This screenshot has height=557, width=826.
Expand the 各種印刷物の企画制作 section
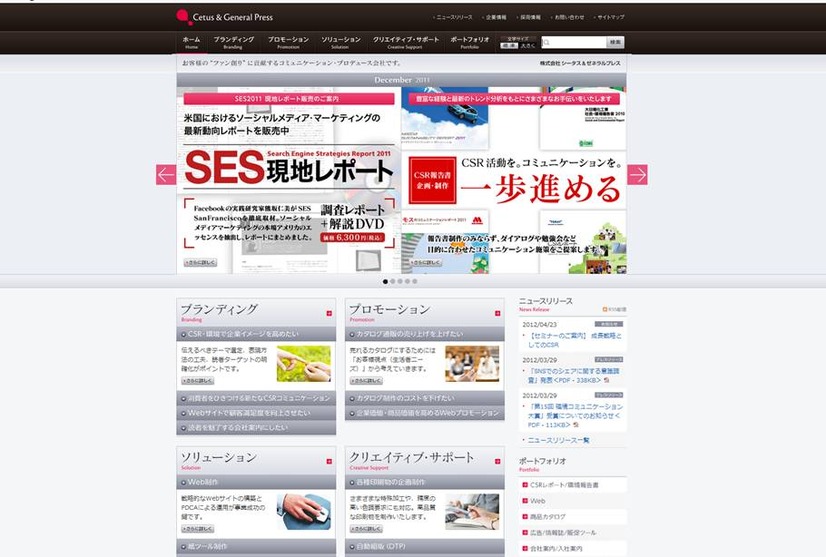coord(425,482)
